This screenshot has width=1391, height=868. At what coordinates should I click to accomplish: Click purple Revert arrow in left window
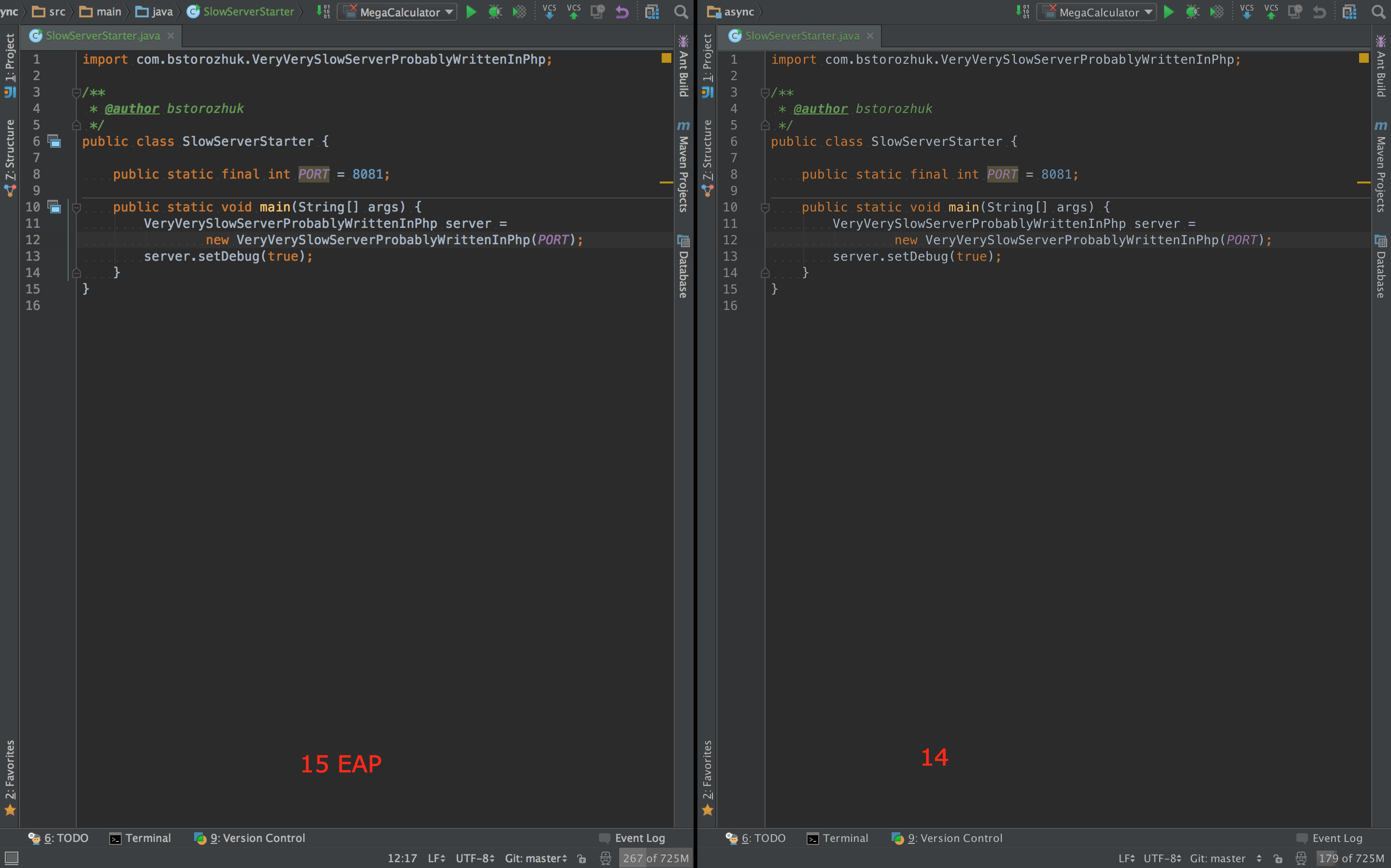pyautogui.click(x=622, y=12)
